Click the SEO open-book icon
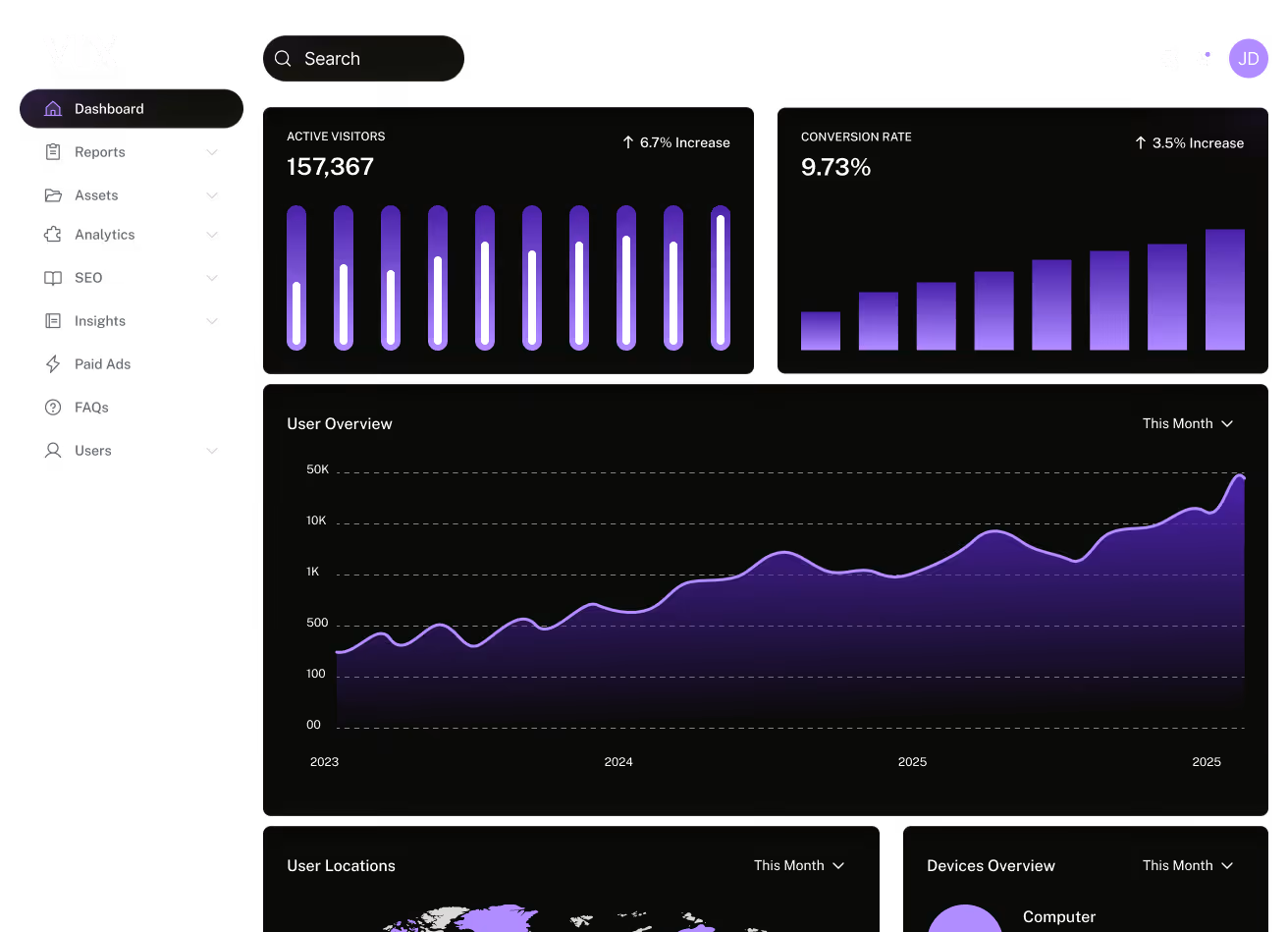 tap(53, 278)
